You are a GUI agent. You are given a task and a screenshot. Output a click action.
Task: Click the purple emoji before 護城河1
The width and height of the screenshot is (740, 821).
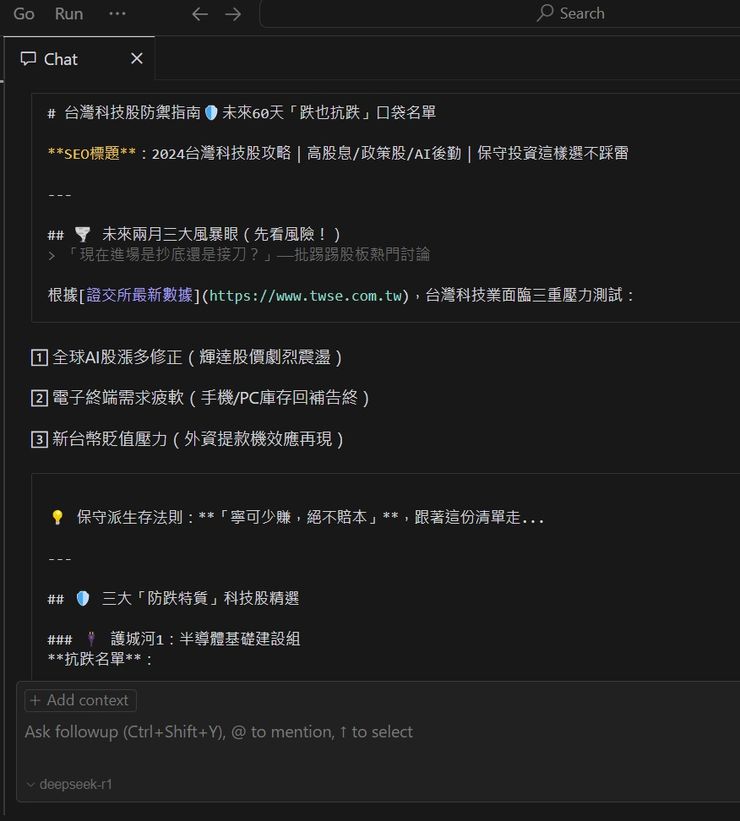coord(91,639)
